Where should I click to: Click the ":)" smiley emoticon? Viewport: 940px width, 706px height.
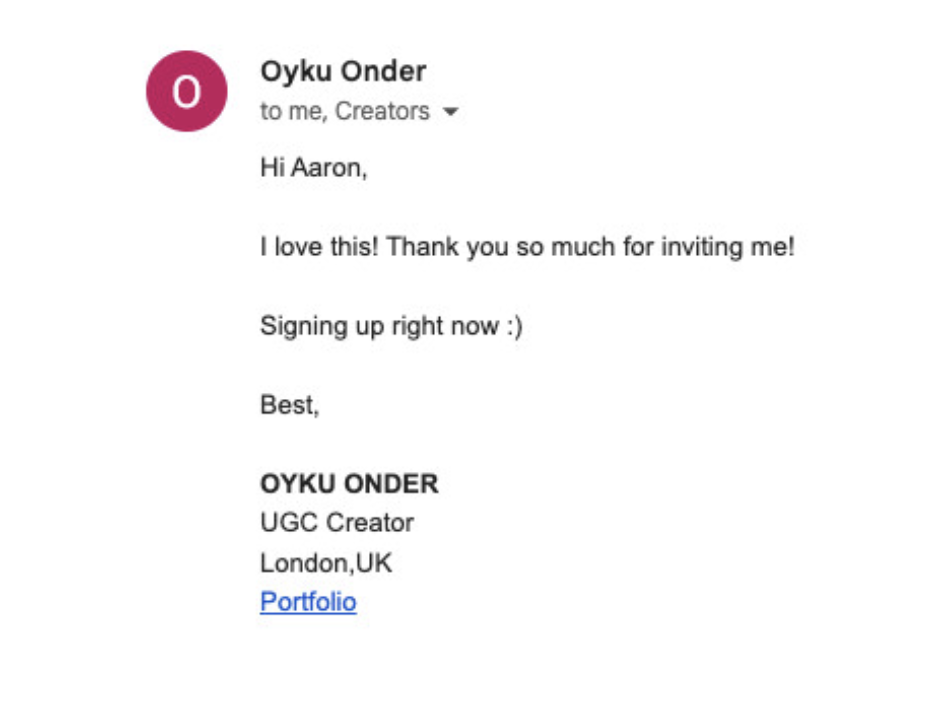(511, 326)
